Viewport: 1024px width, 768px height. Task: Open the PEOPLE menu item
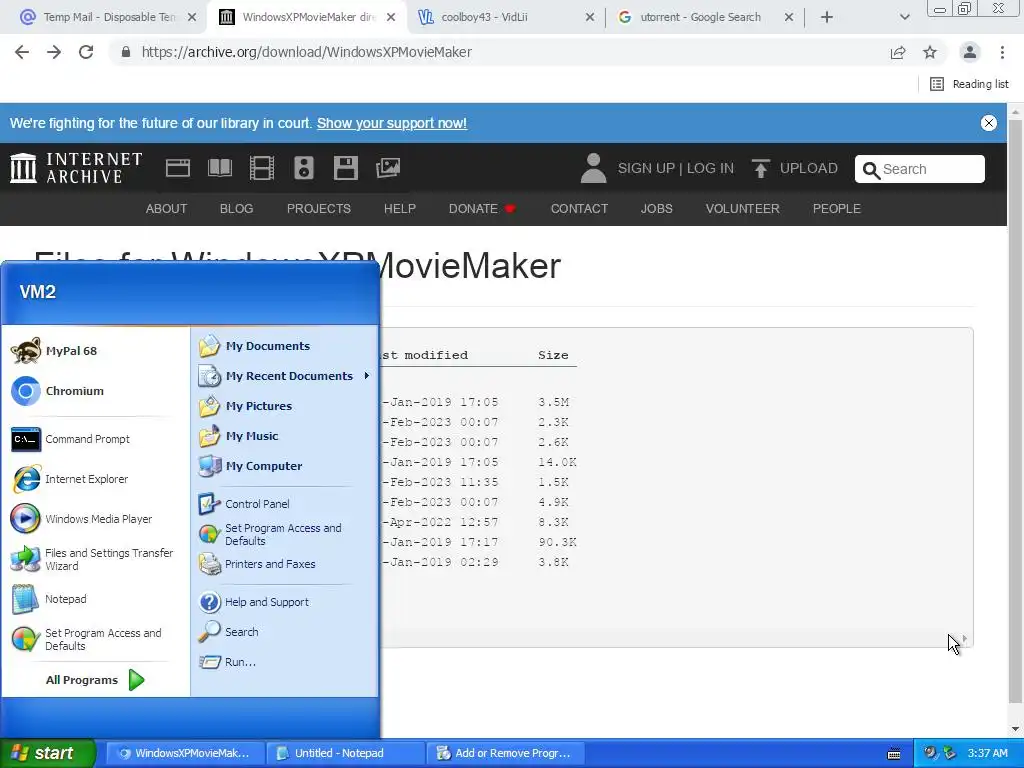tap(837, 209)
